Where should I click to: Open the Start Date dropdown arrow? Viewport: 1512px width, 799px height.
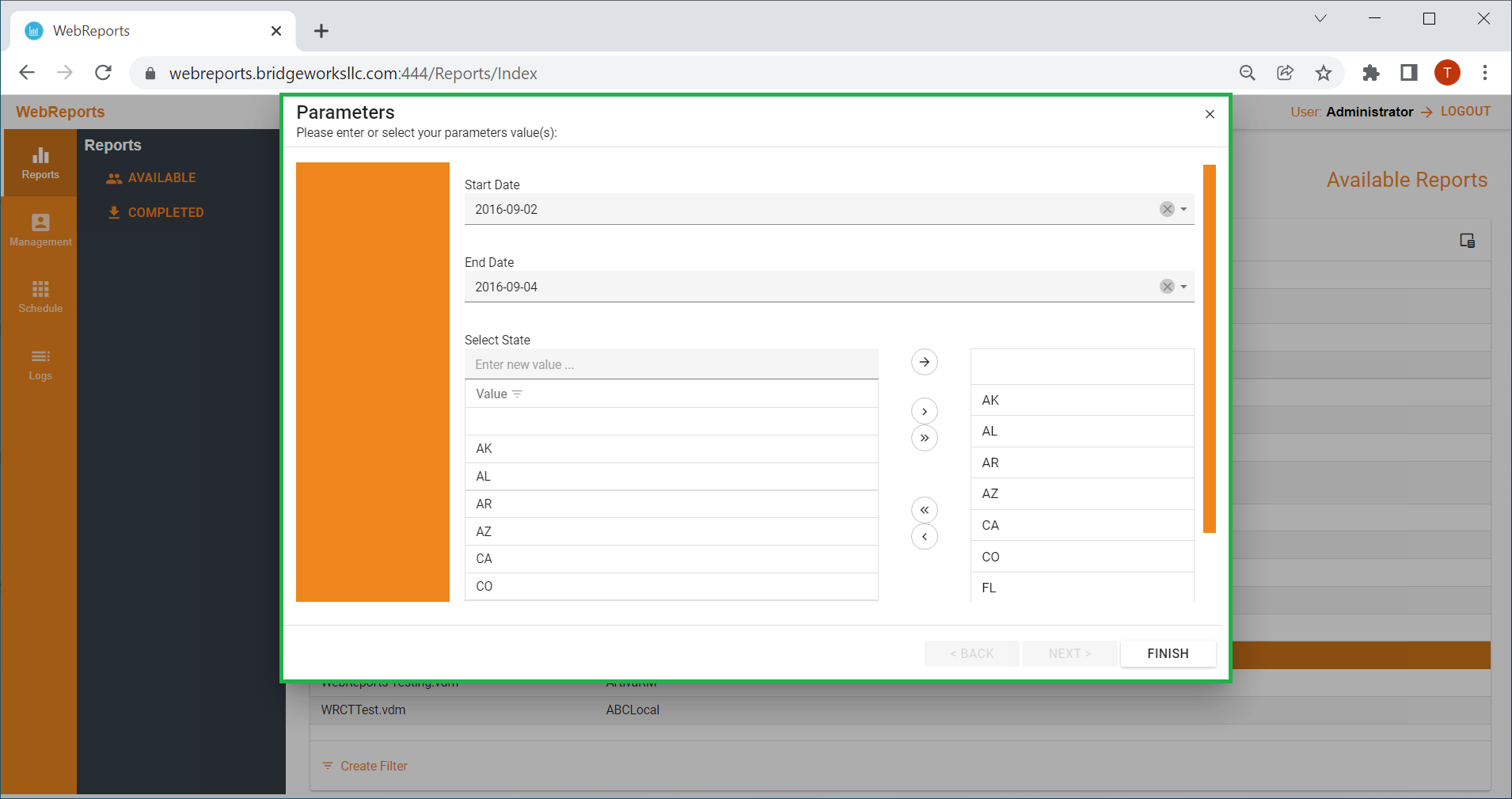point(1183,209)
